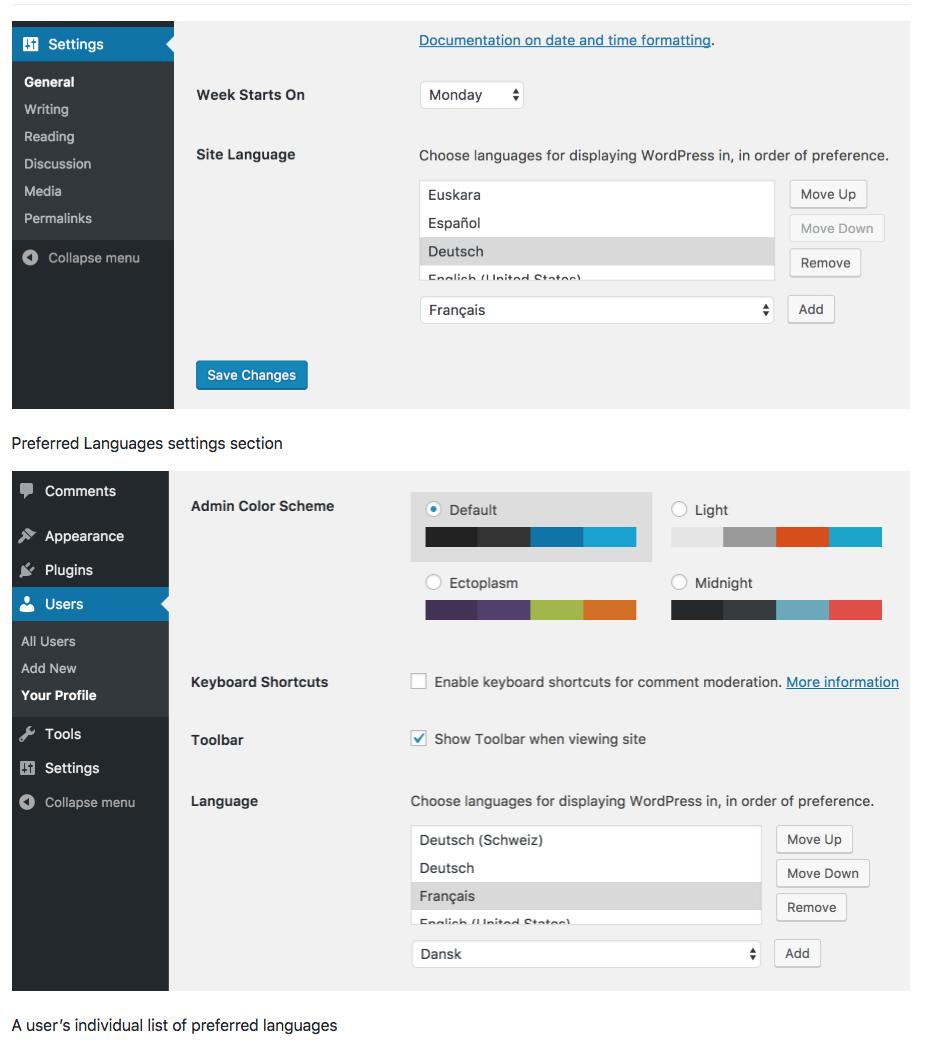Click the Collapse menu arrow icon under Permalinks
This screenshot has width=940, height=1047.
pos(30,258)
